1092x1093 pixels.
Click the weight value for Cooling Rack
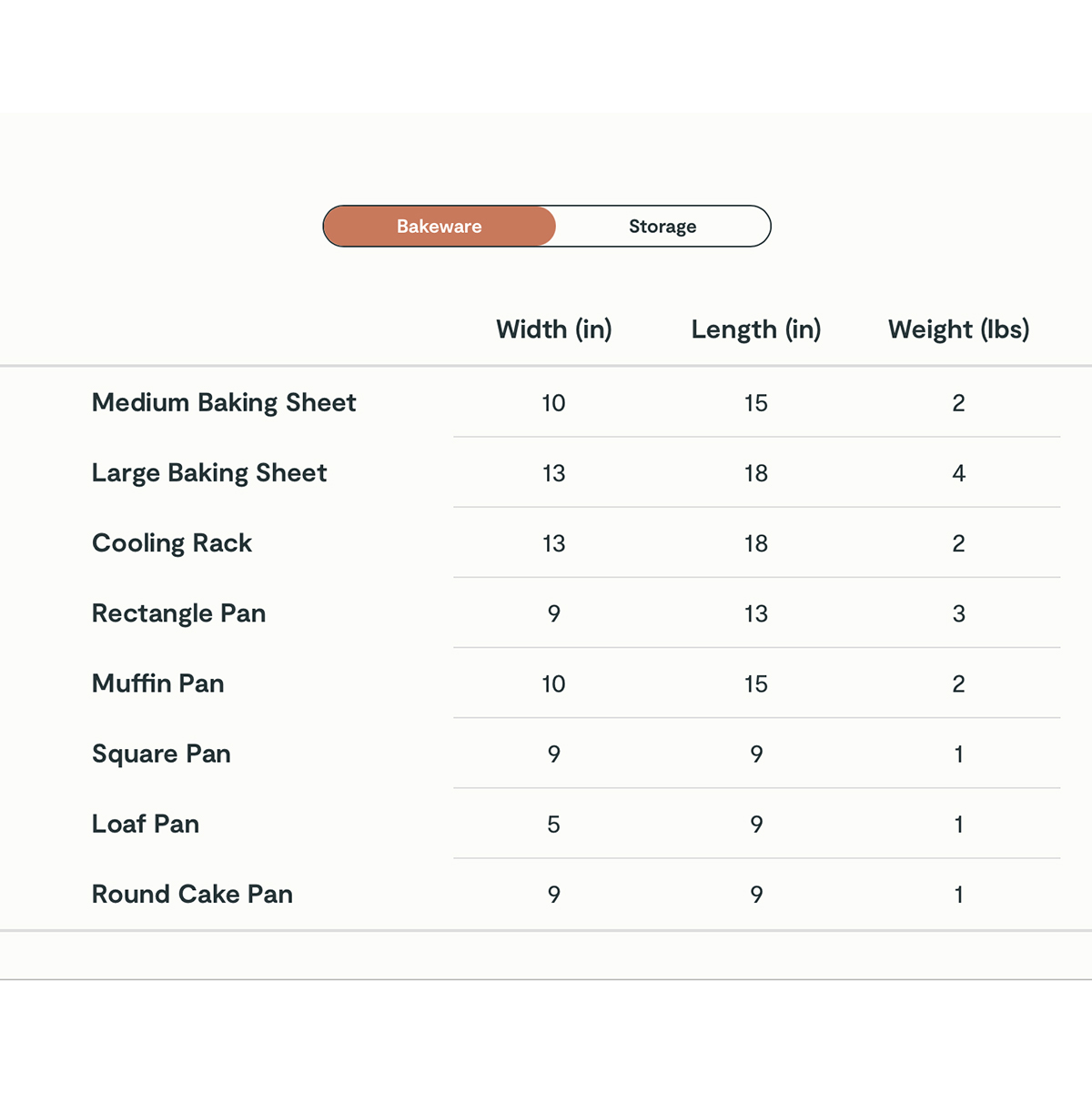click(x=958, y=542)
